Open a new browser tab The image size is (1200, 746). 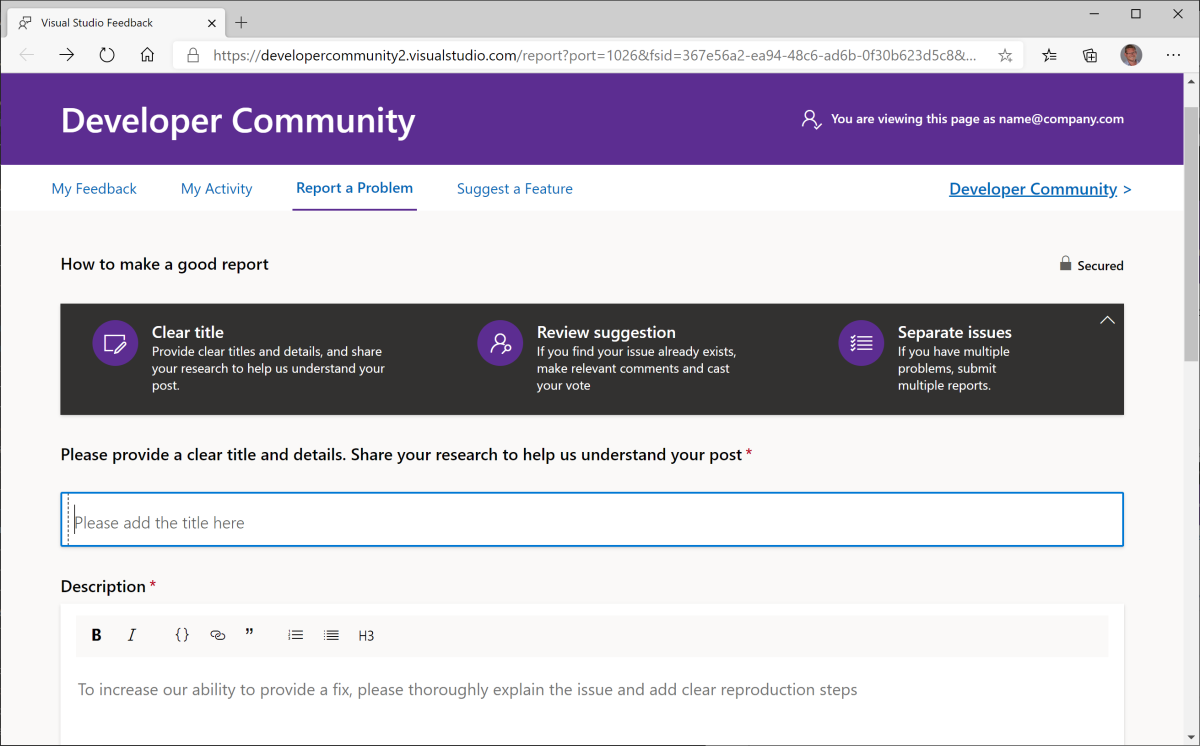(241, 22)
